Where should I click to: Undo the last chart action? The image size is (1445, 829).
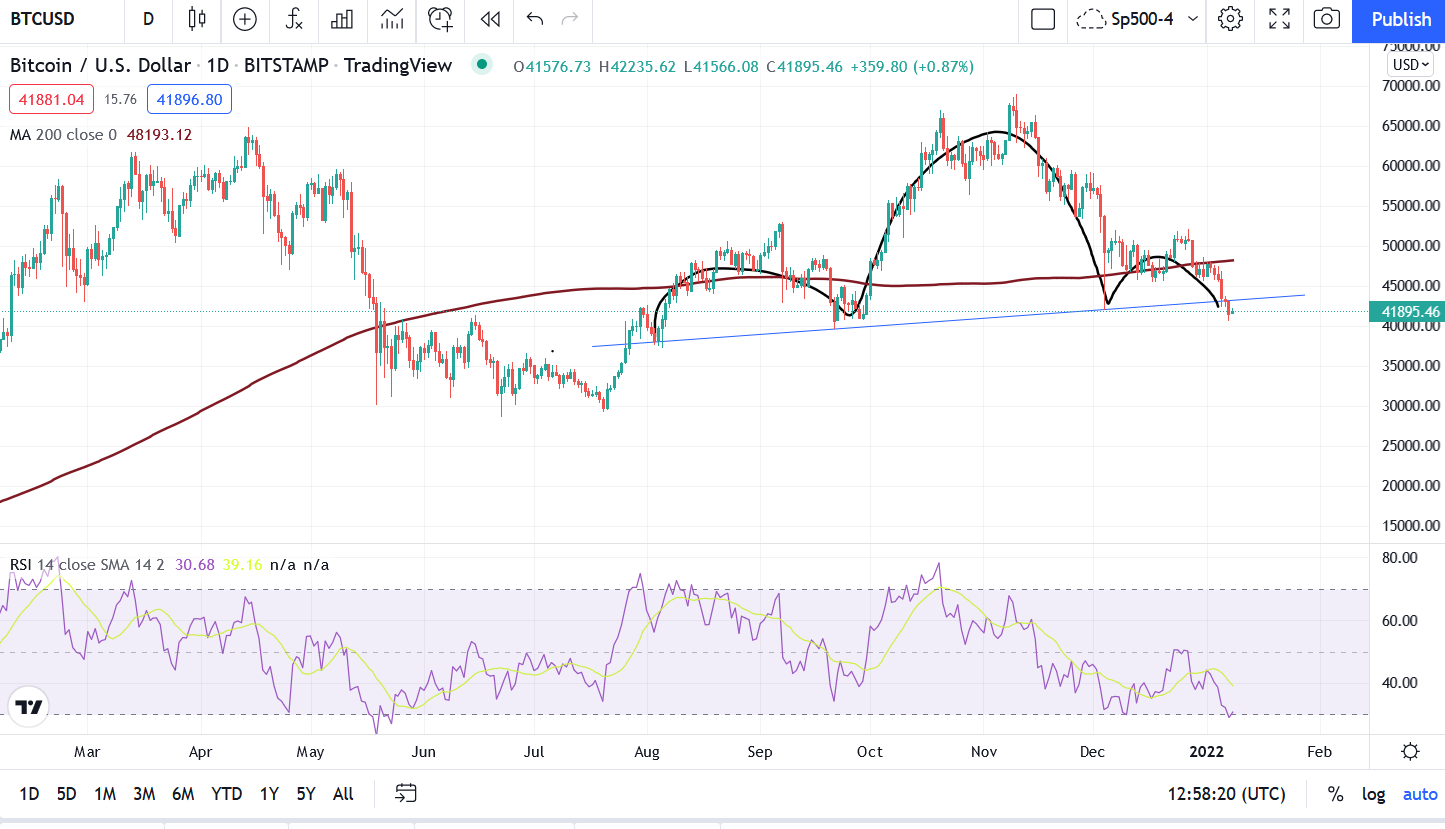[x=535, y=19]
